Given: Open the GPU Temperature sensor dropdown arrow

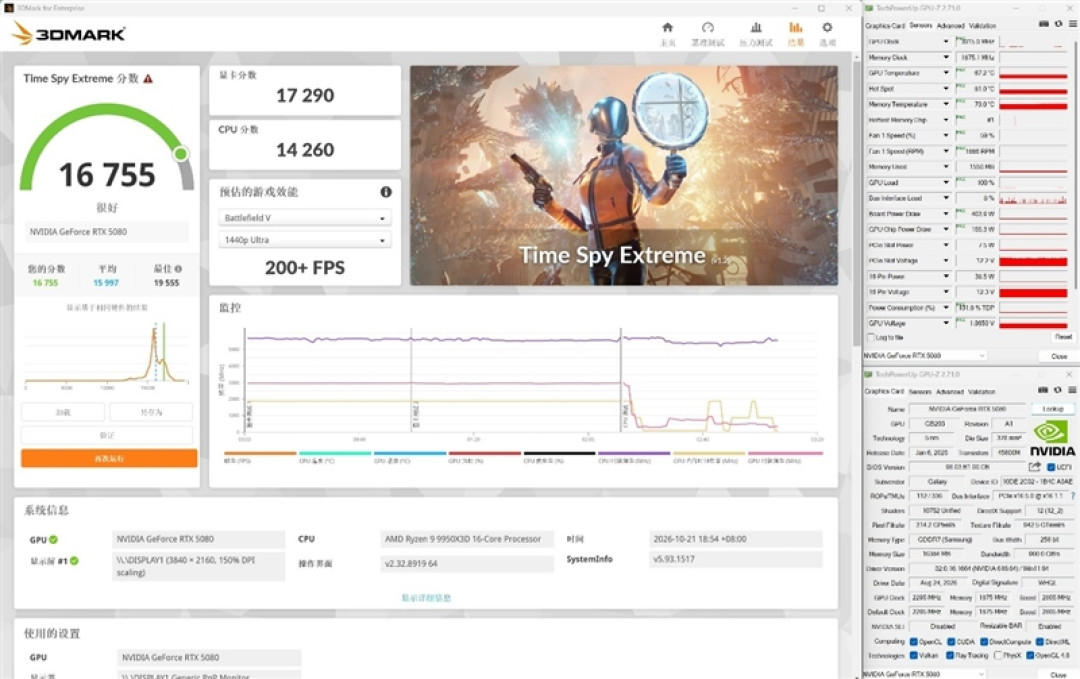Looking at the screenshot, I should click(946, 73).
